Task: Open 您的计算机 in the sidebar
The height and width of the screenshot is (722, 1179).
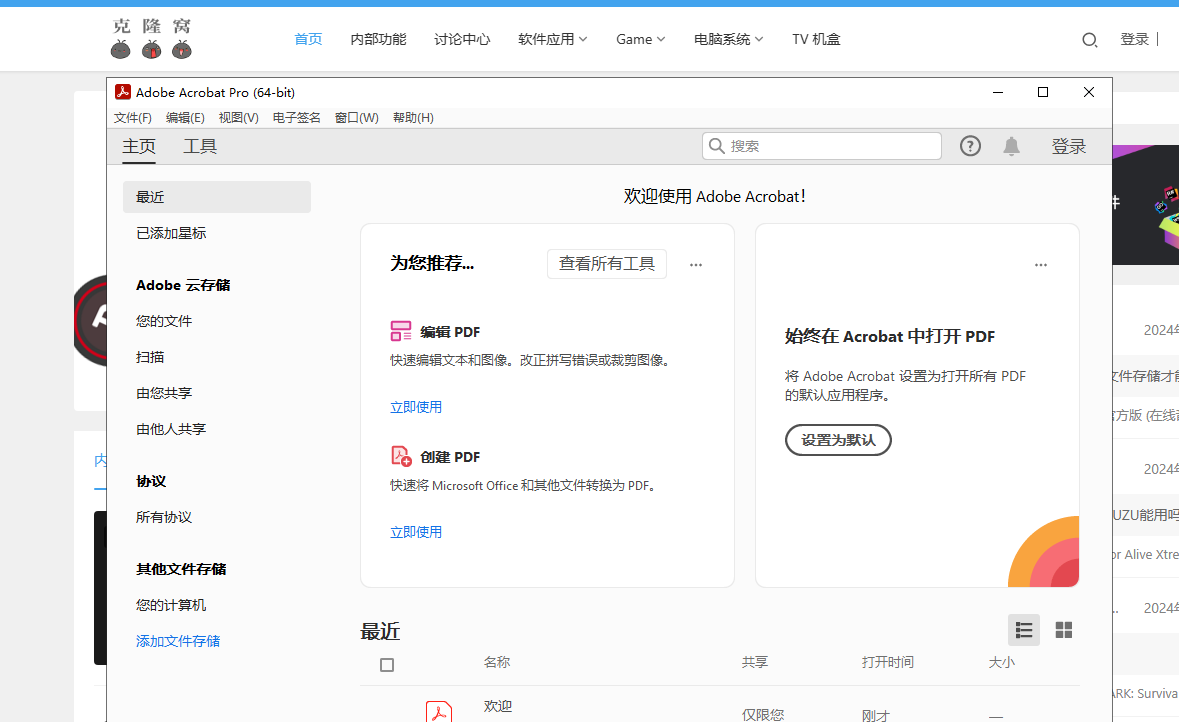Action: tap(171, 605)
